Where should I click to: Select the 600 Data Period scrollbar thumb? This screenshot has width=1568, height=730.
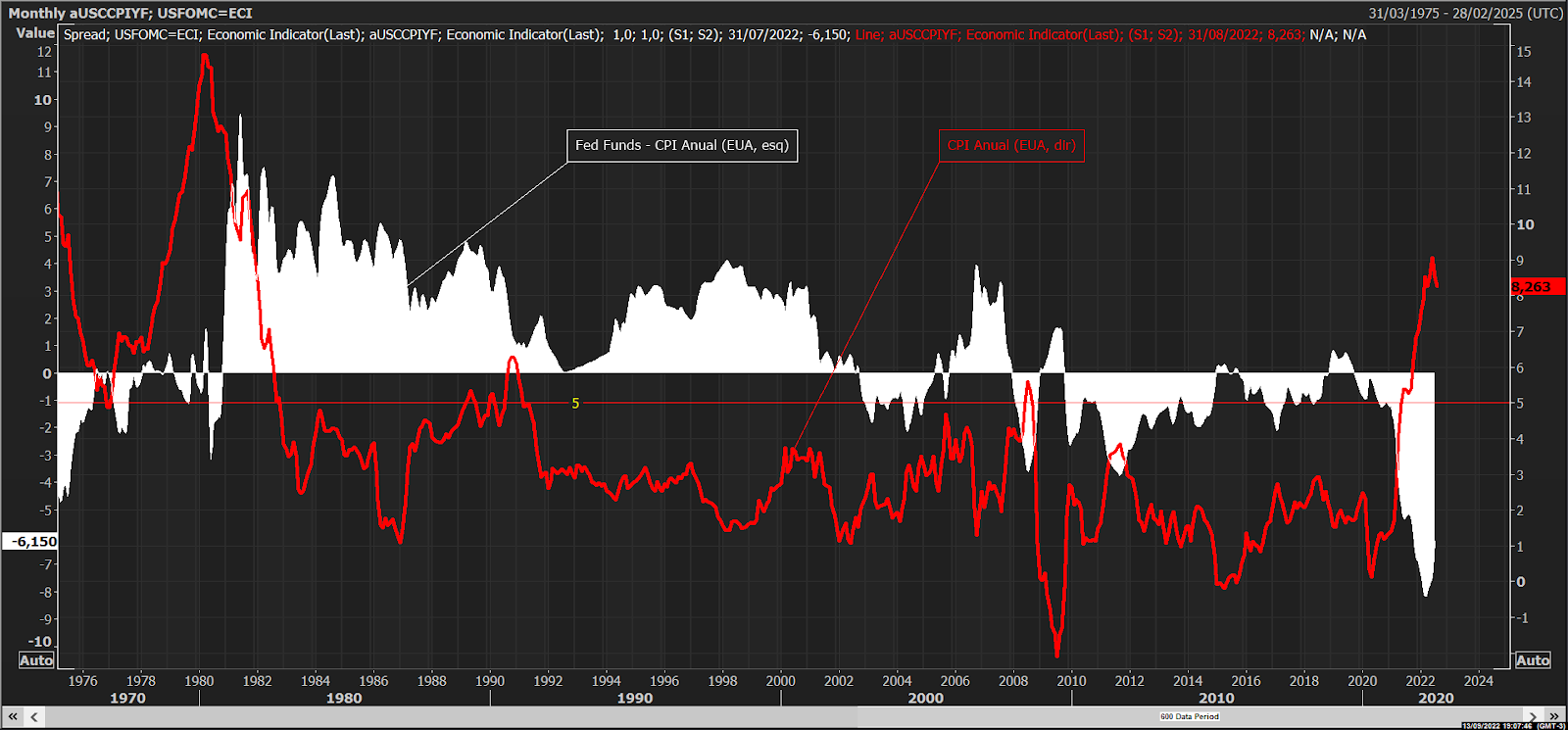pyautogui.click(x=1190, y=716)
